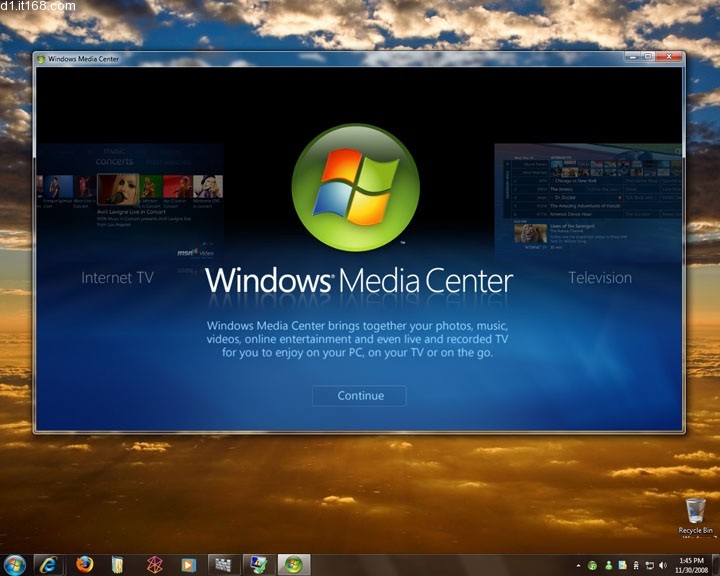Open Windows Media Player from the taskbar
The width and height of the screenshot is (720, 576).
coord(188,565)
